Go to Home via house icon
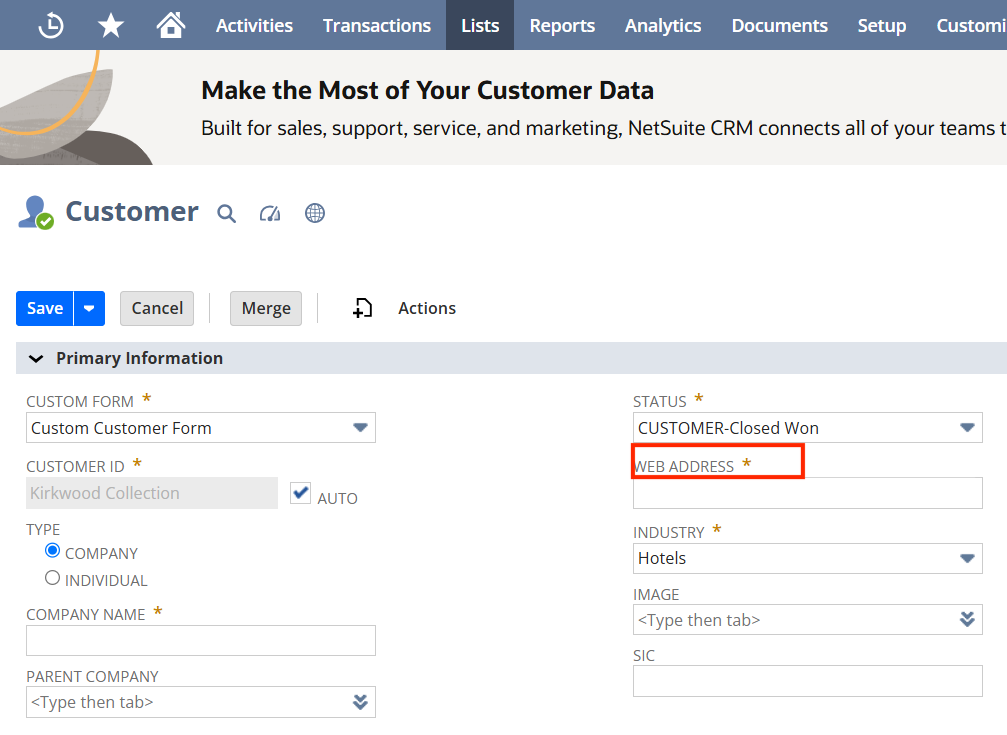Screen dimensions: 1007x735 (171, 25)
